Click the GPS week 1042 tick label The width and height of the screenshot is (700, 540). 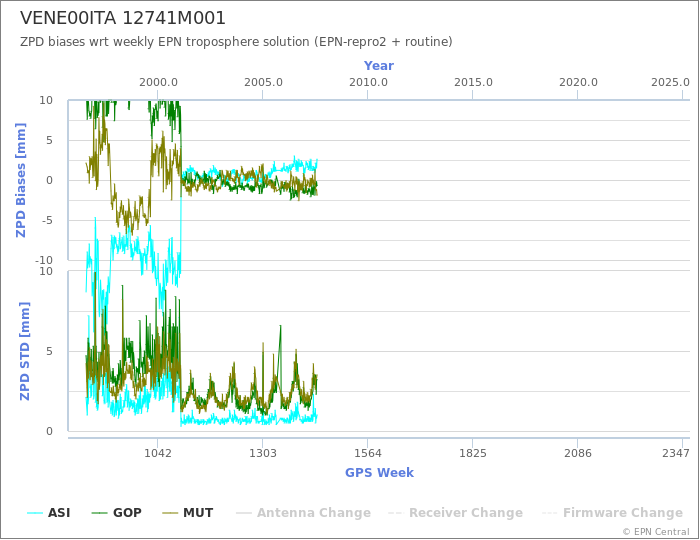click(158, 453)
